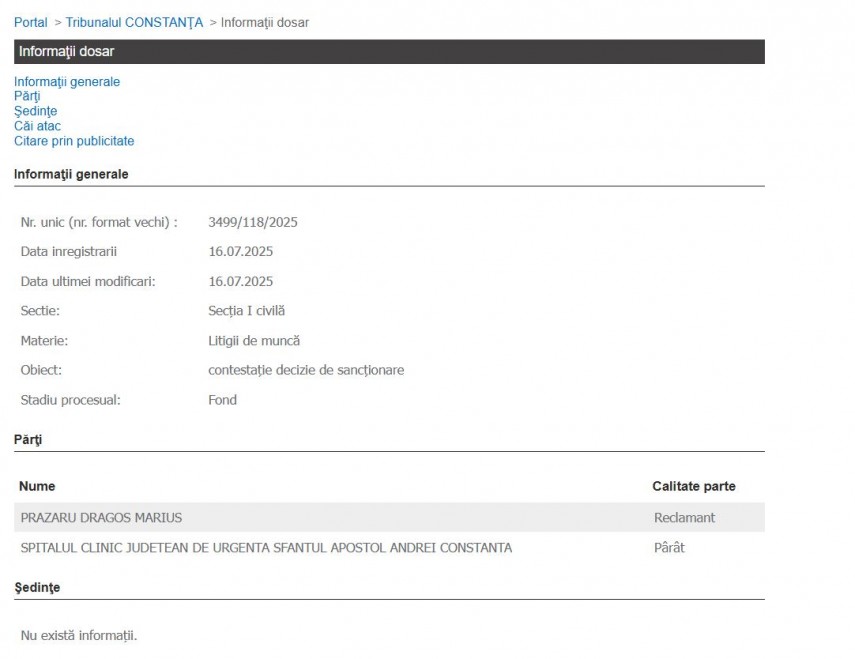Screen dimensions: 855x659
Task: Jump to Căi atac section link
Action: click(37, 126)
